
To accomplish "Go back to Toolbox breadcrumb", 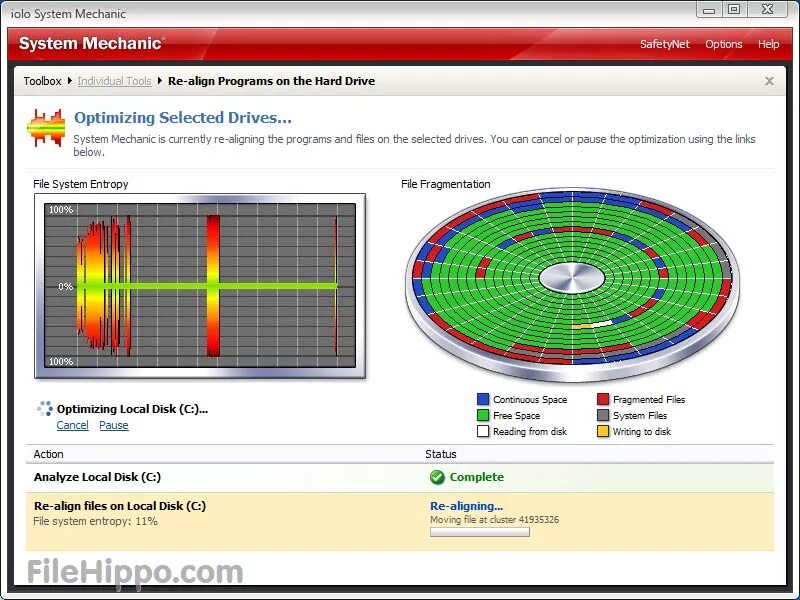I will pyautogui.click(x=42, y=81).
